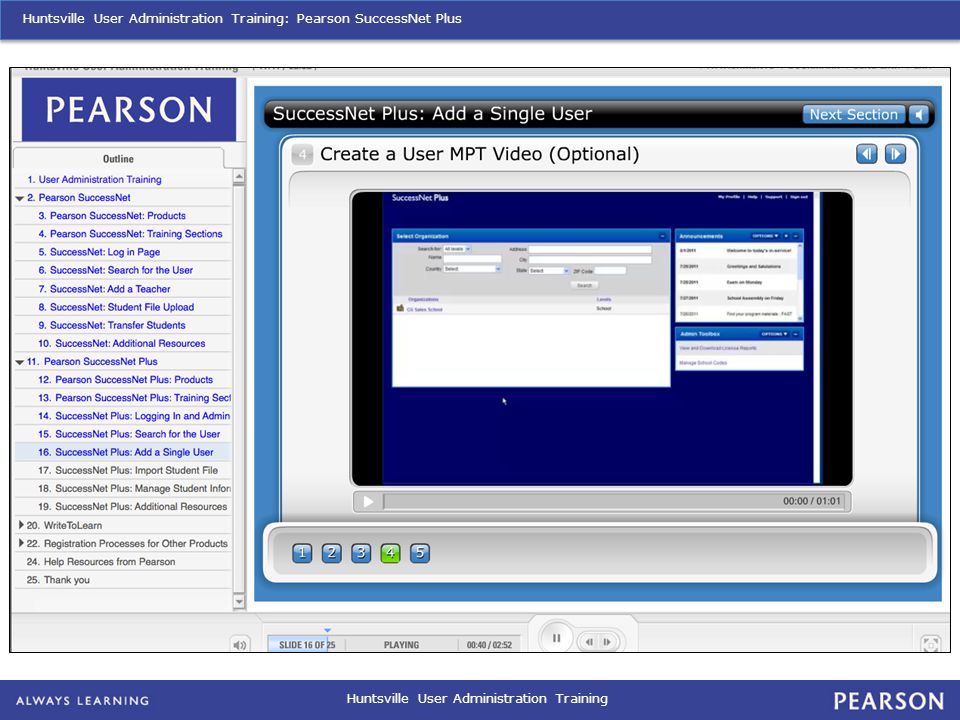
Task: Go to the next step with the right arrow
Action: (x=895, y=154)
